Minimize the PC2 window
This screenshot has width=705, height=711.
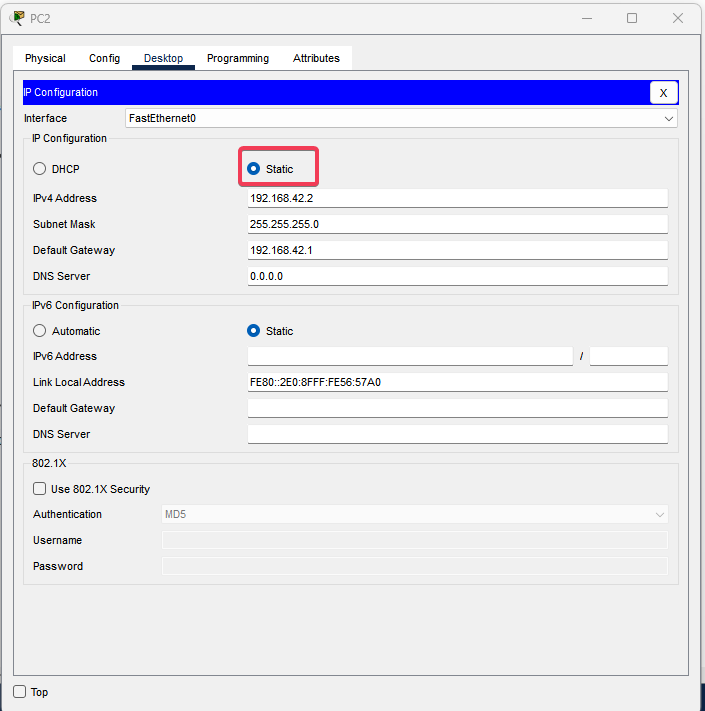pos(585,18)
